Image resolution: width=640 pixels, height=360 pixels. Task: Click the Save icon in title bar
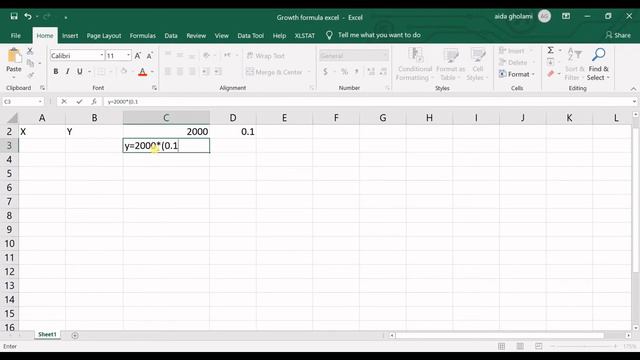coord(14,16)
